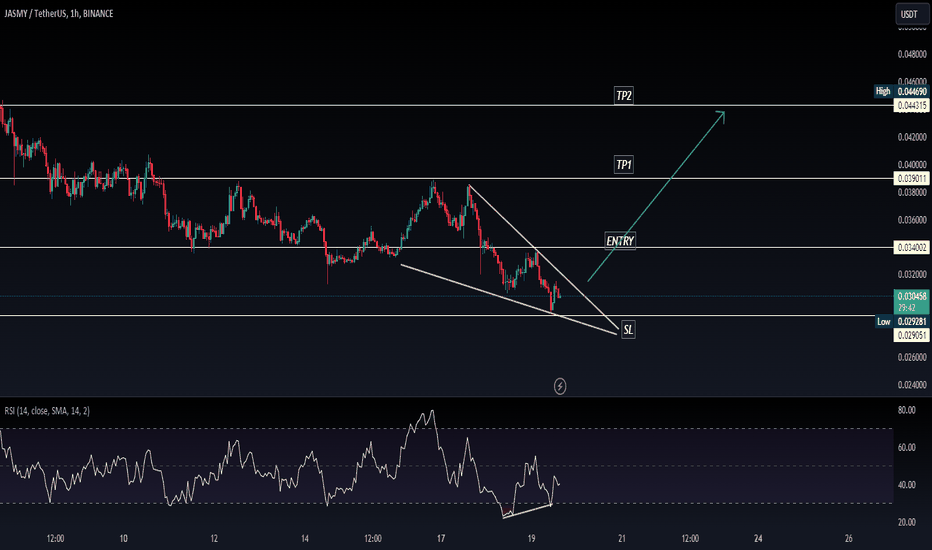Click the current price 0.030458 tag
Image resolution: width=932 pixels, height=550 pixels.
[912, 301]
